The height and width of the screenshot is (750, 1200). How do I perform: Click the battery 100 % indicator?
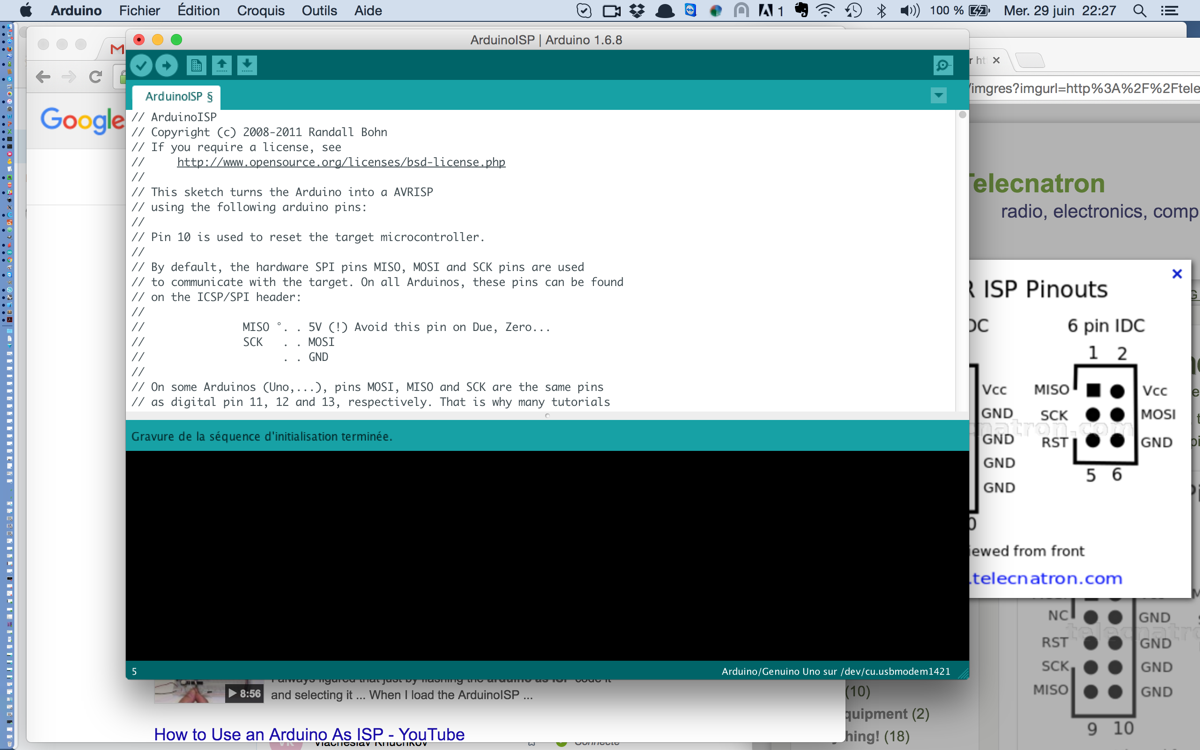pyautogui.click(x=960, y=11)
